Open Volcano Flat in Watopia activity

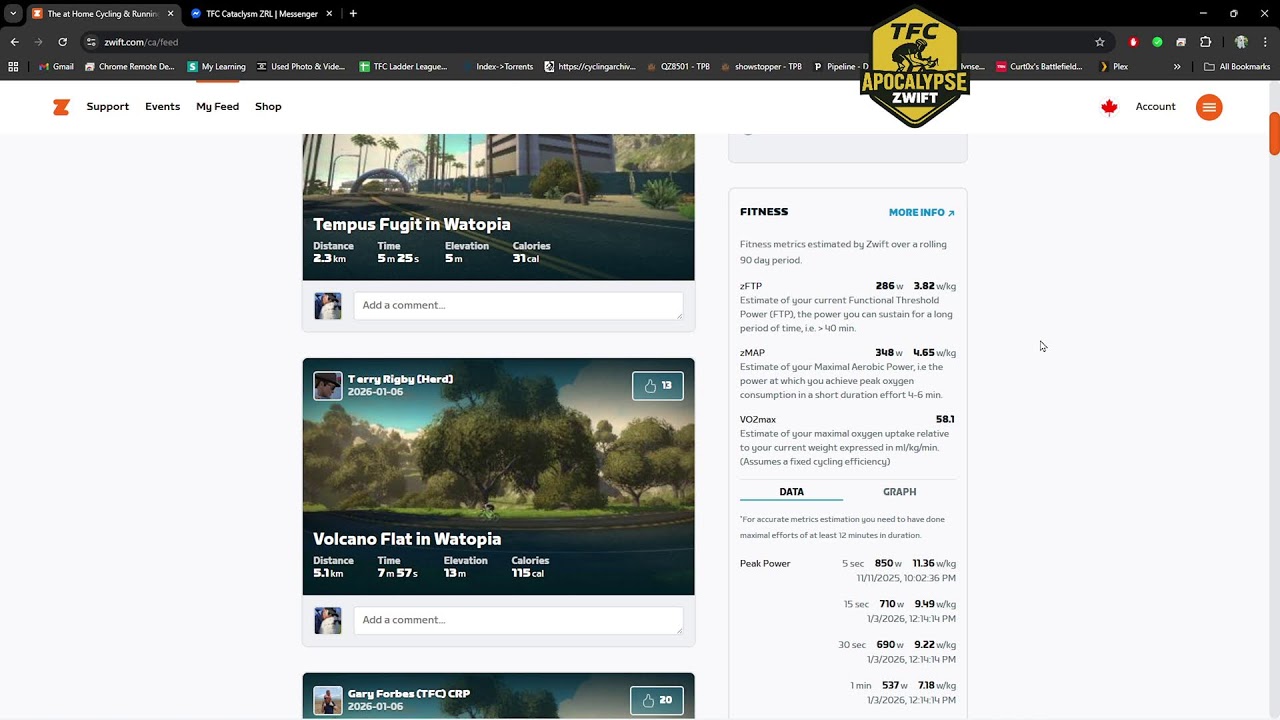click(x=407, y=539)
